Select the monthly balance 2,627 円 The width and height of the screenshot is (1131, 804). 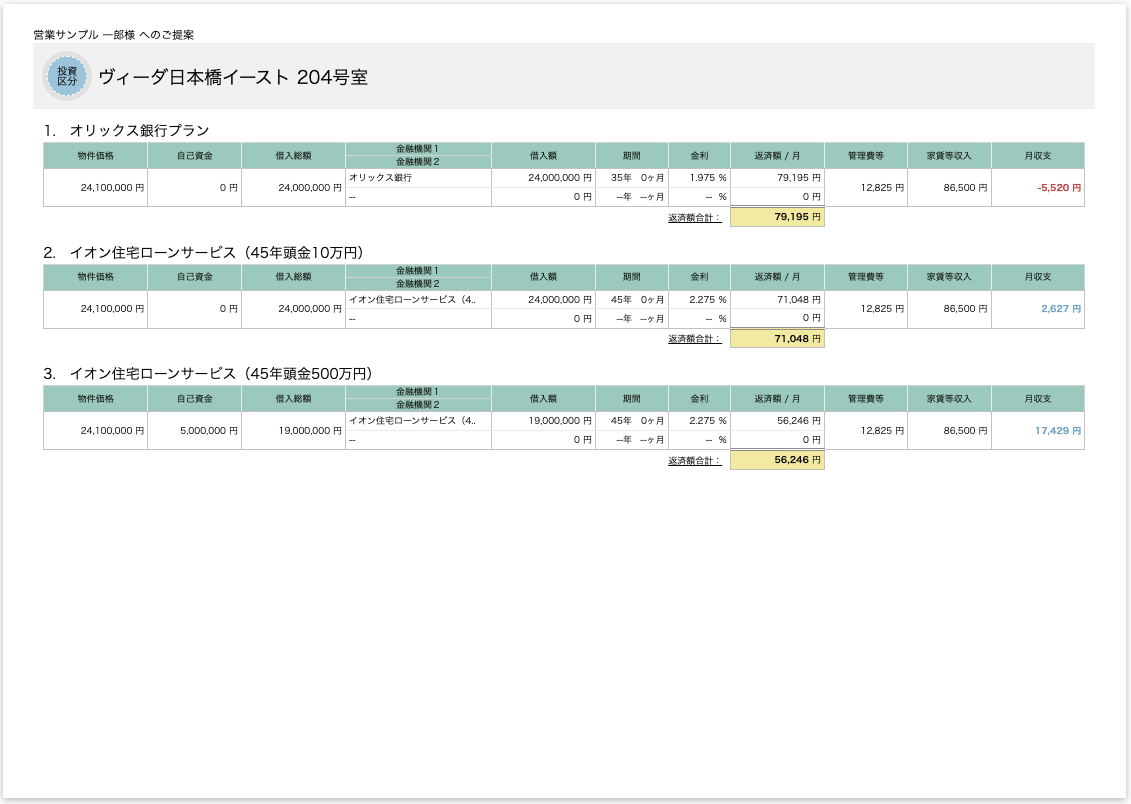(x=1060, y=309)
